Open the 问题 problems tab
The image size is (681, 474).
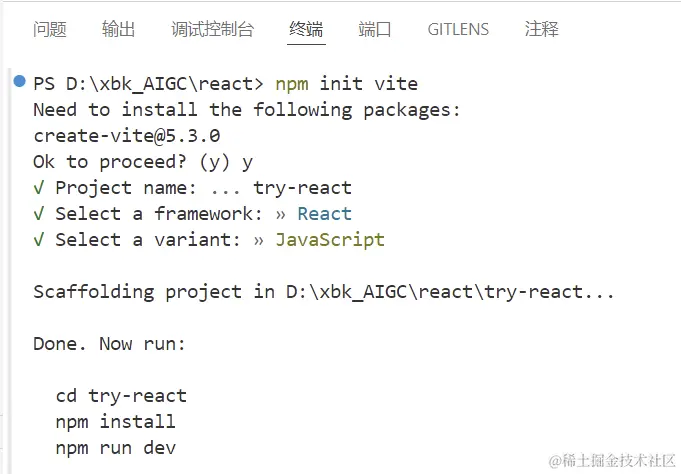[50, 29]
